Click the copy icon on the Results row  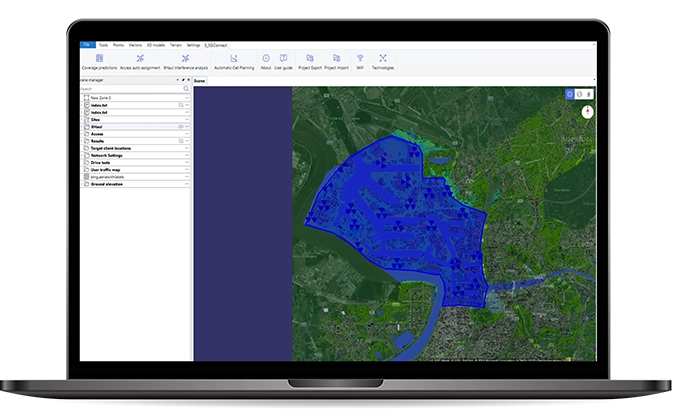(x=181, y=141)
